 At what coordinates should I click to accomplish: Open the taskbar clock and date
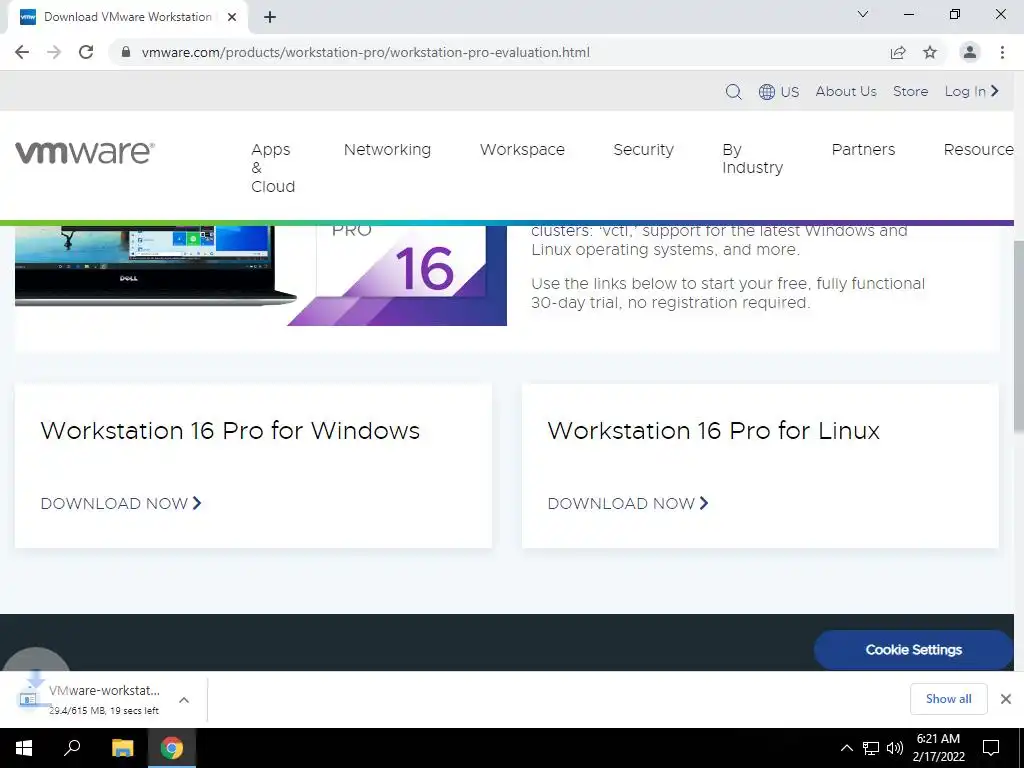pyautogui.click(x=938, y=748)
